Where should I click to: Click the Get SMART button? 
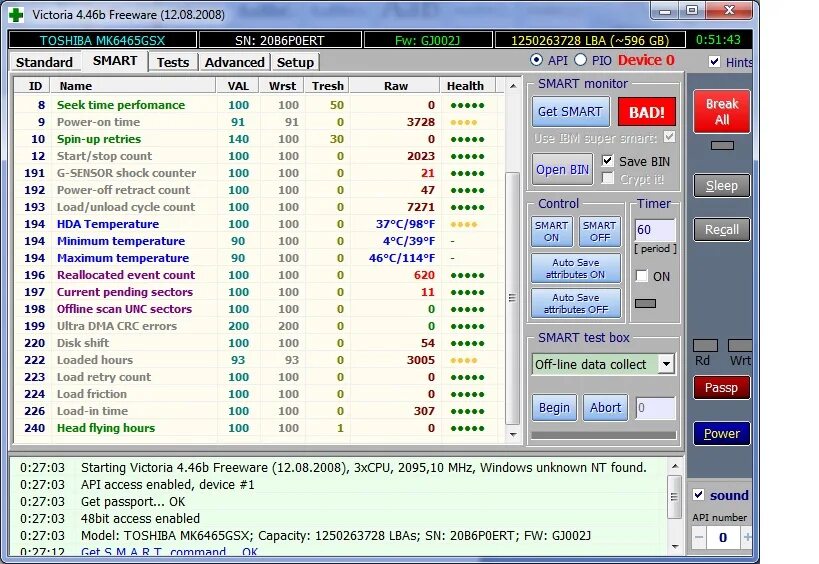(x=570, y=112)
